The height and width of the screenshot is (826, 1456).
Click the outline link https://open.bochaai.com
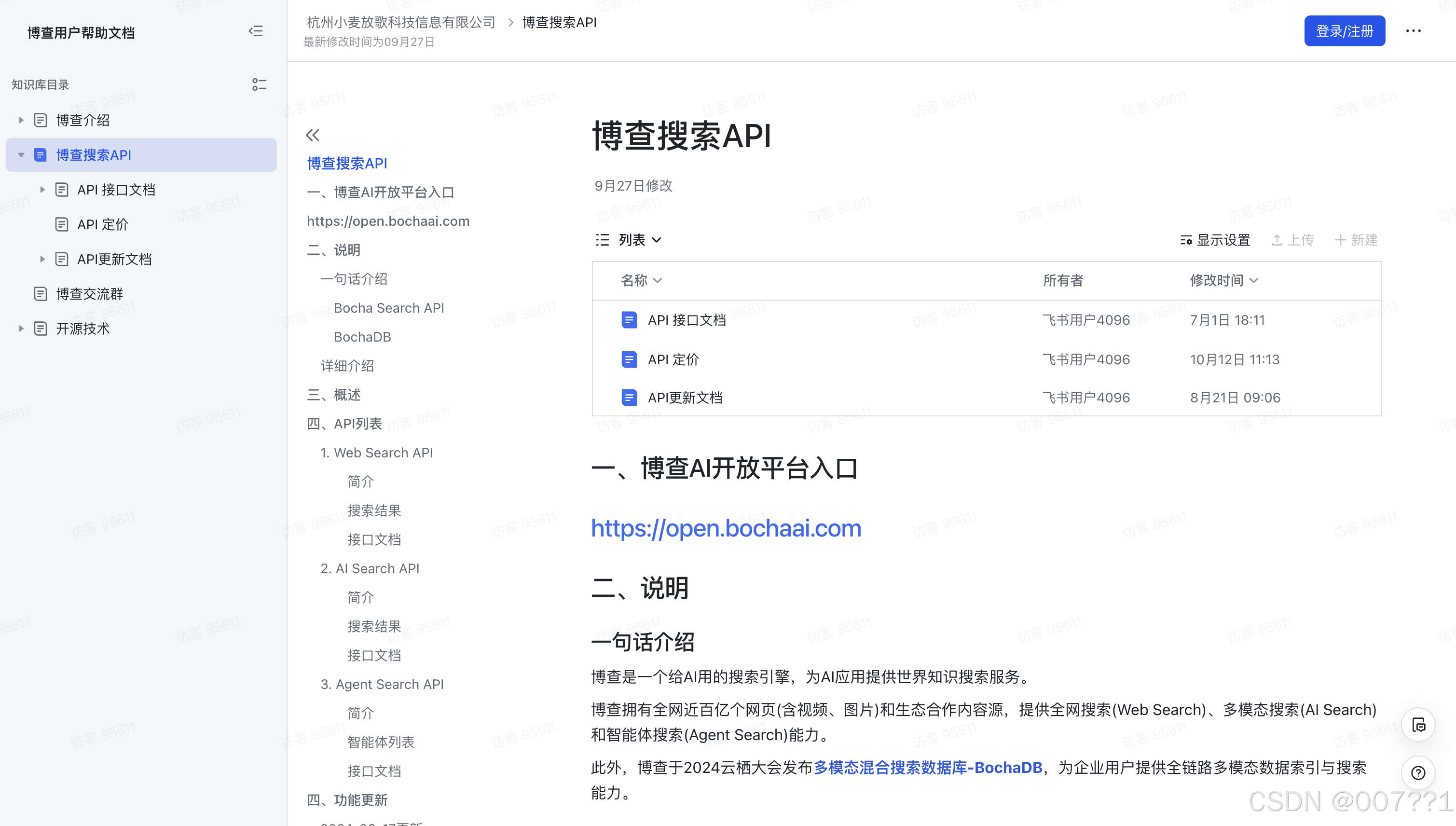tap(388, 221)
